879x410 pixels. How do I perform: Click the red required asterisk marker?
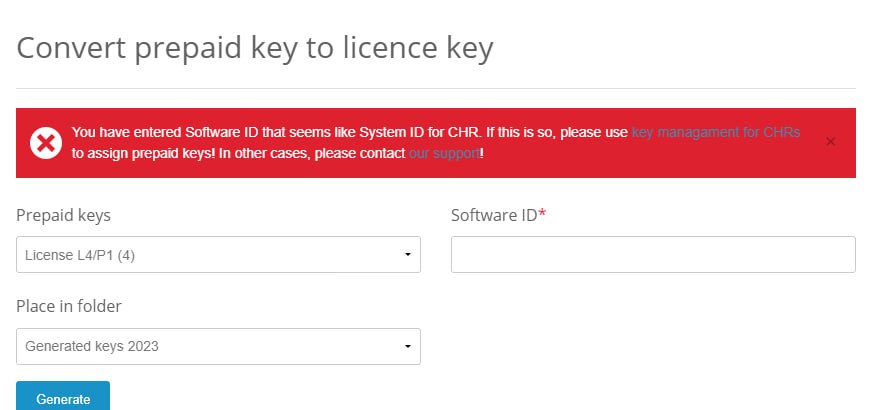(542, 214)
